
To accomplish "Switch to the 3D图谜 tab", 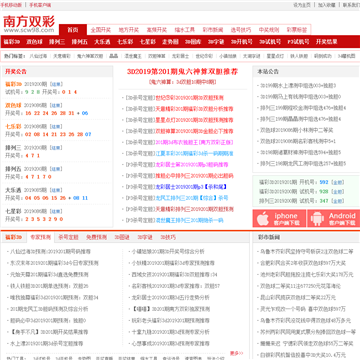I will (122, 237).
